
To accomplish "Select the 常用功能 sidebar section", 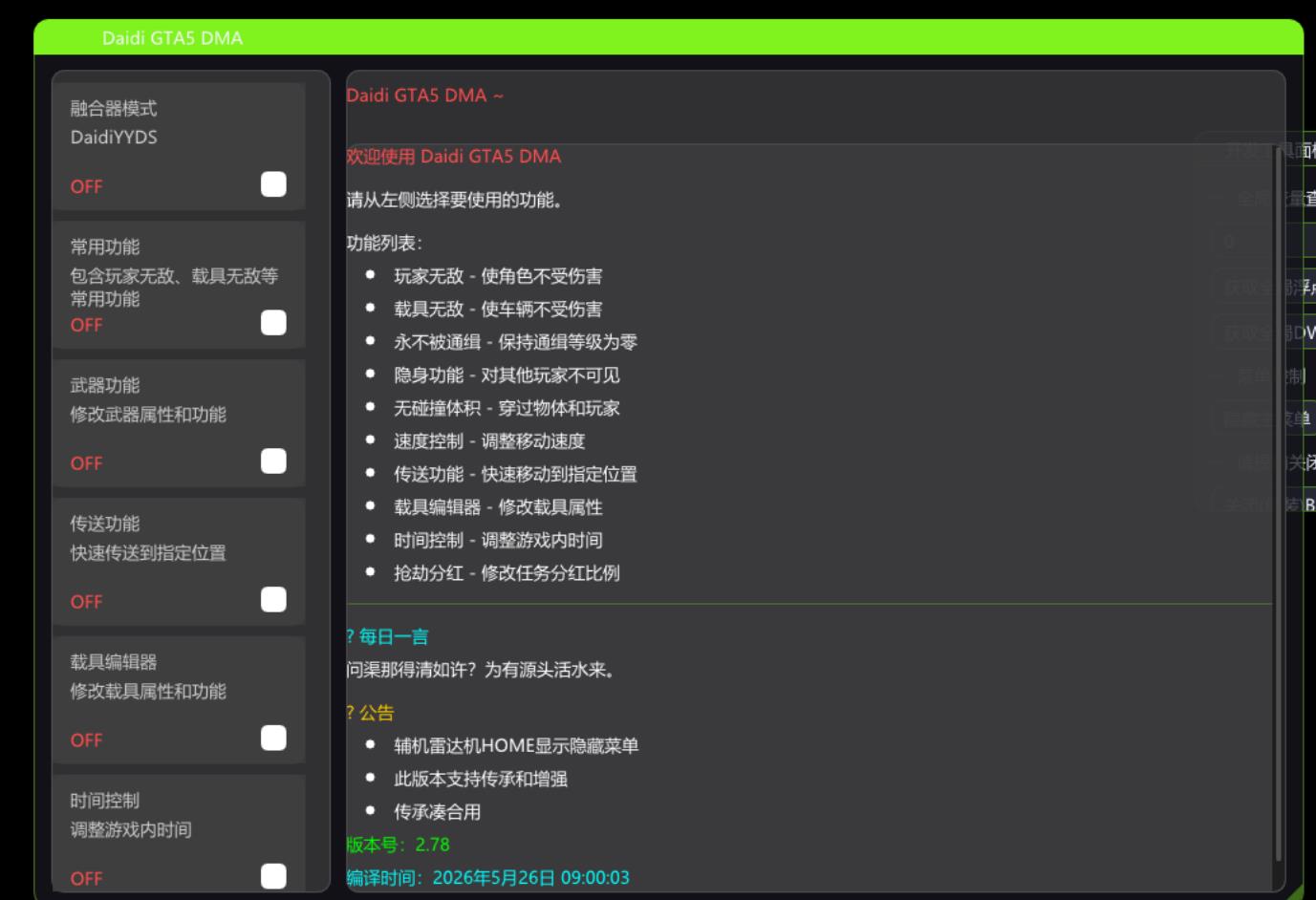I will [x=179, y=285].
